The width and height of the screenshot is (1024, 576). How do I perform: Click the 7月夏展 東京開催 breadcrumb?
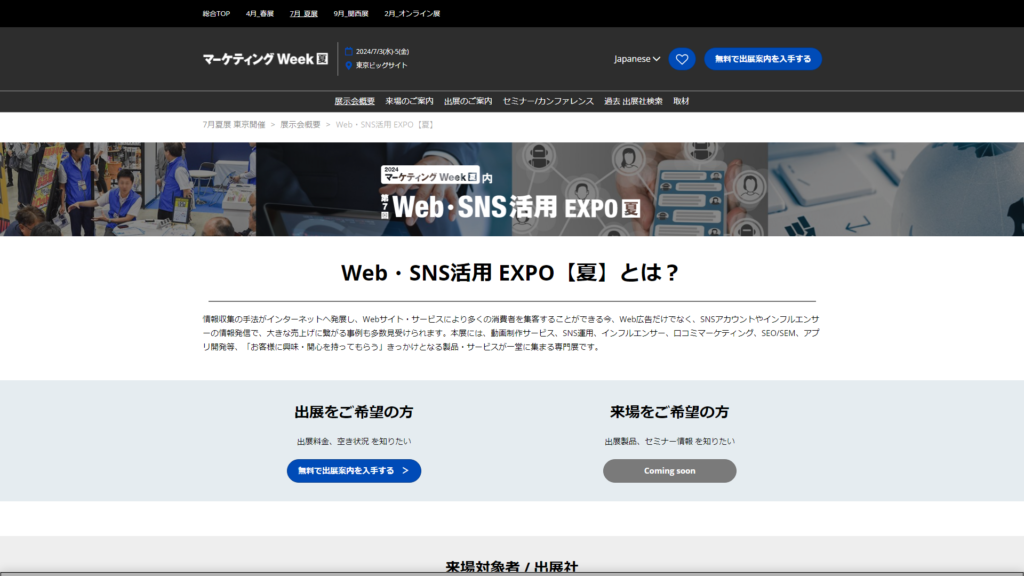pos(234,125)
